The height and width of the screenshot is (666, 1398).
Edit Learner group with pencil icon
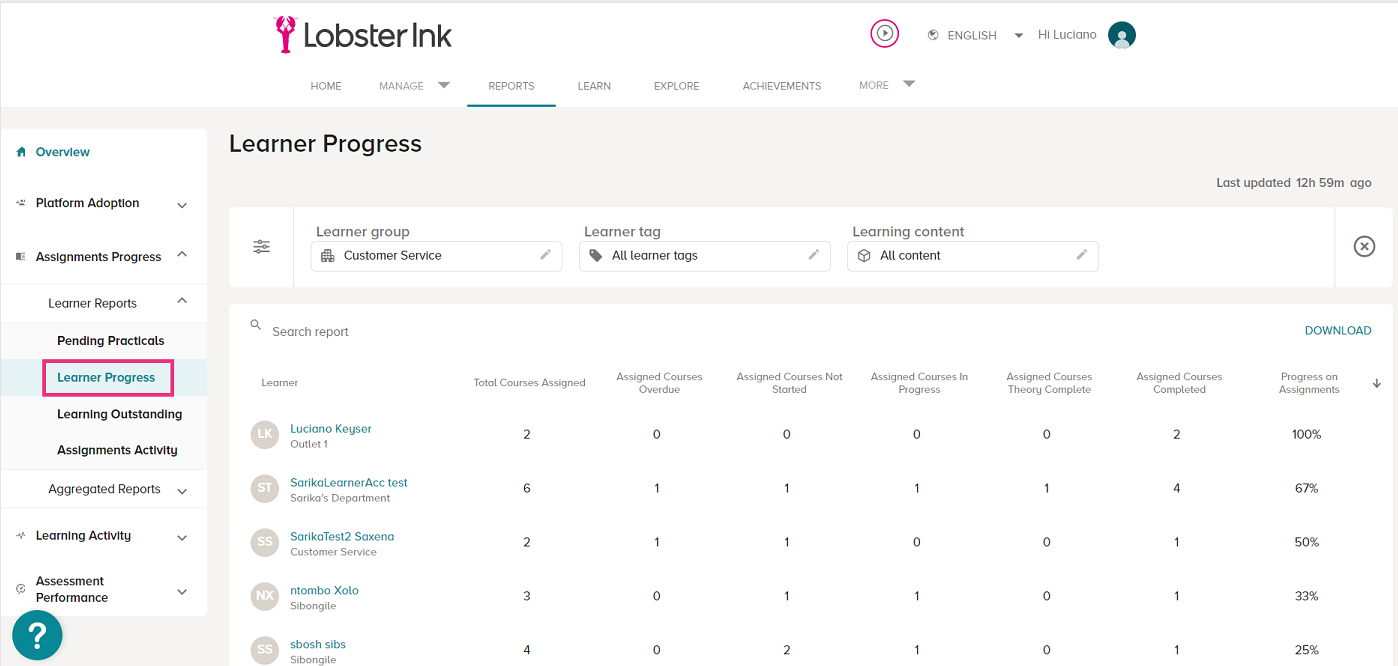tap(545, 255)
